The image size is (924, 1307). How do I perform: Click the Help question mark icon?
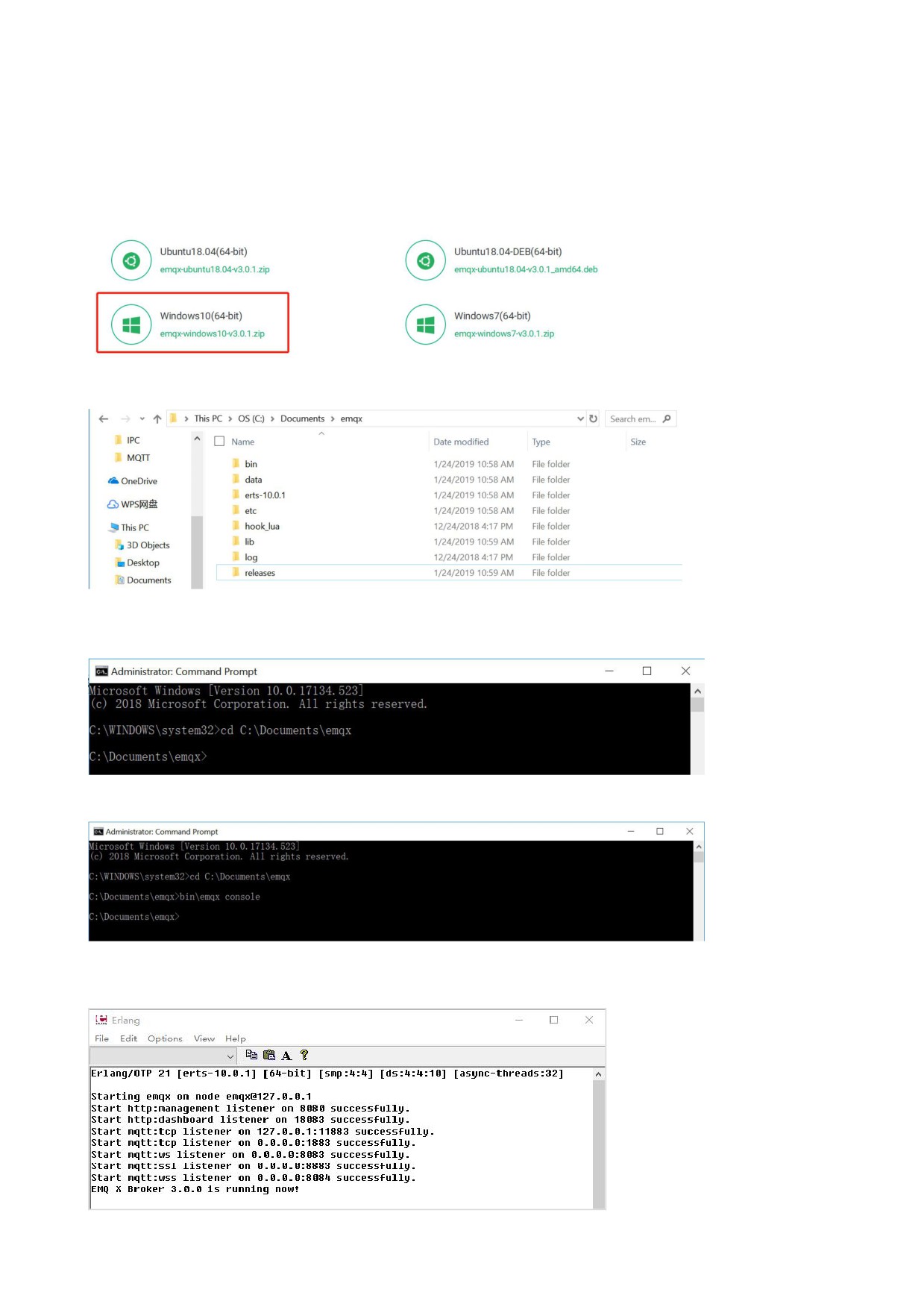(304, 1055)
